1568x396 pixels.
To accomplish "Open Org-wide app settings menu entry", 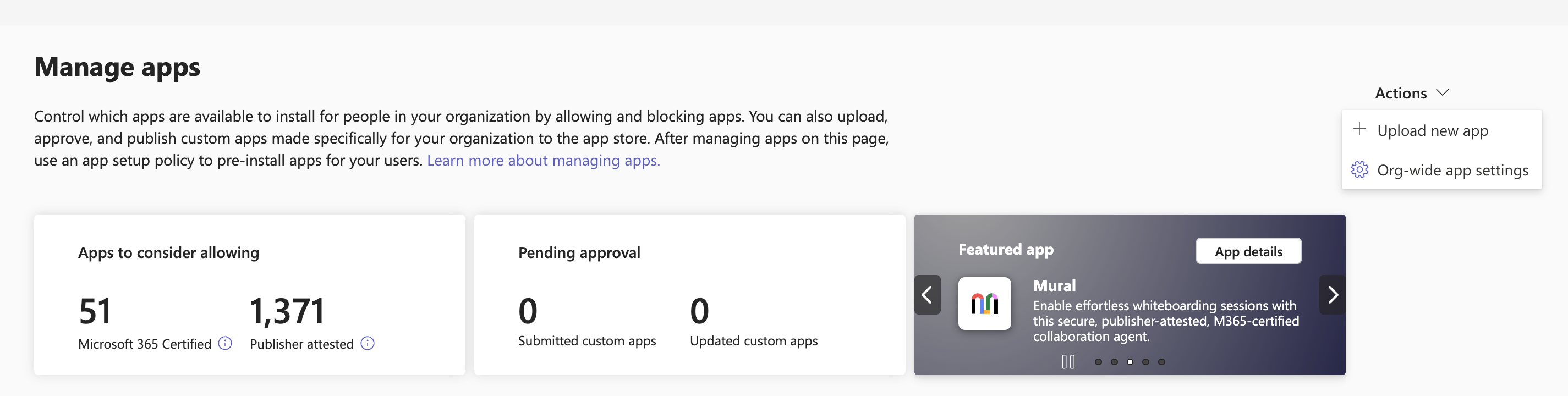I will coord(1441,170).
